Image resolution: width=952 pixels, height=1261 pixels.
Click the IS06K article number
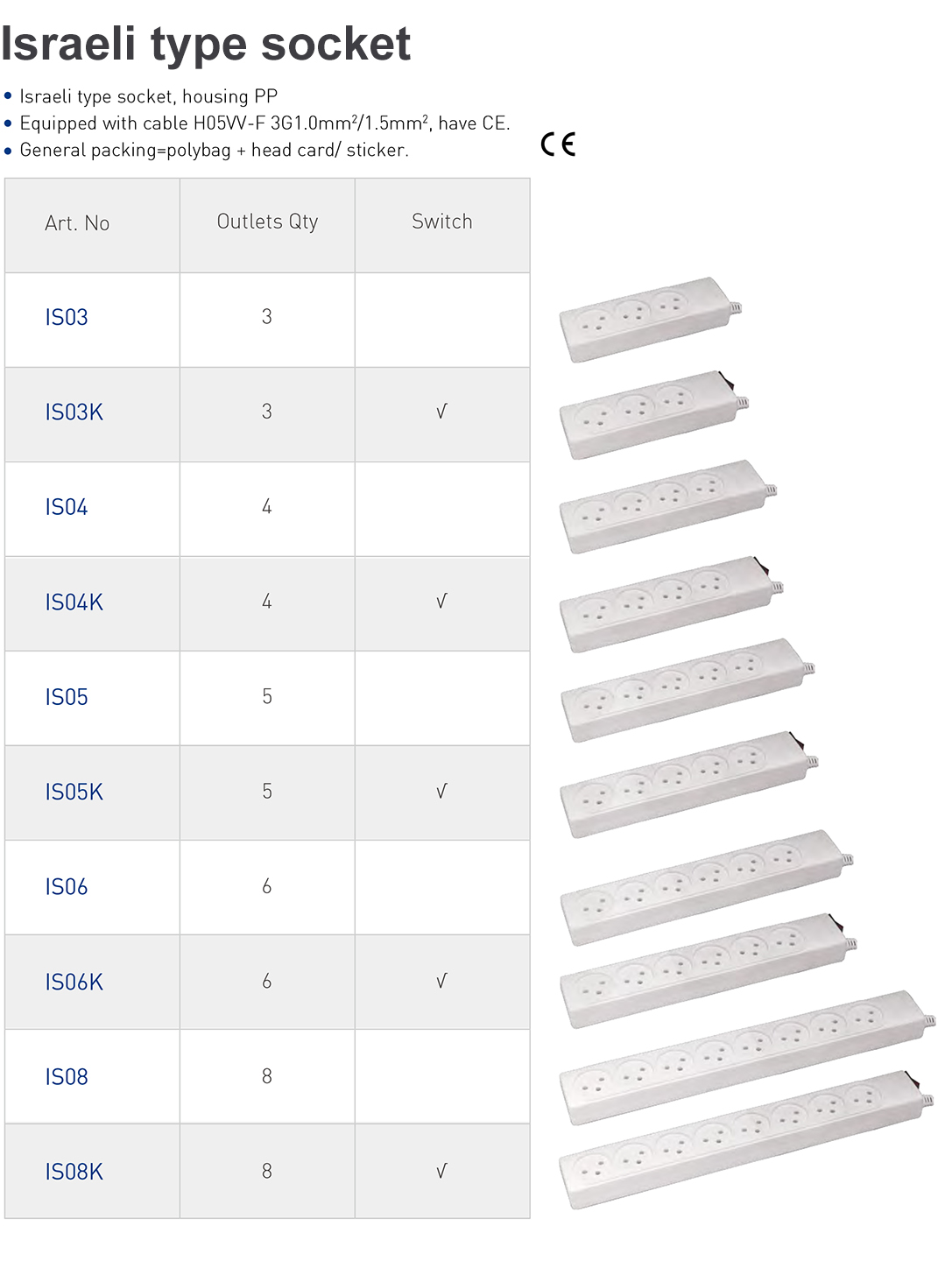point(74,983)
